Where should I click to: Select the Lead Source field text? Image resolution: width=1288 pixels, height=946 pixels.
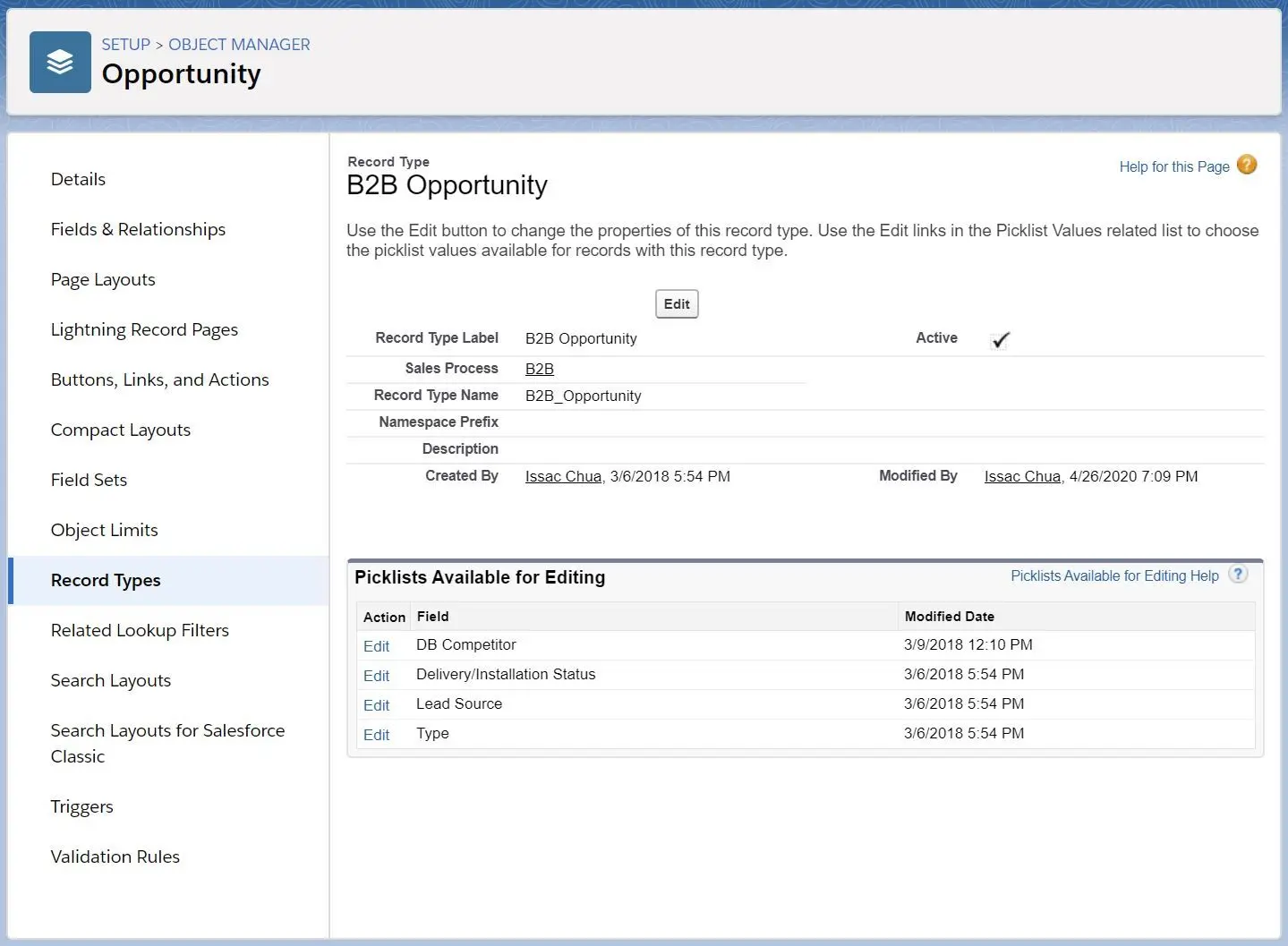[459, 703]
